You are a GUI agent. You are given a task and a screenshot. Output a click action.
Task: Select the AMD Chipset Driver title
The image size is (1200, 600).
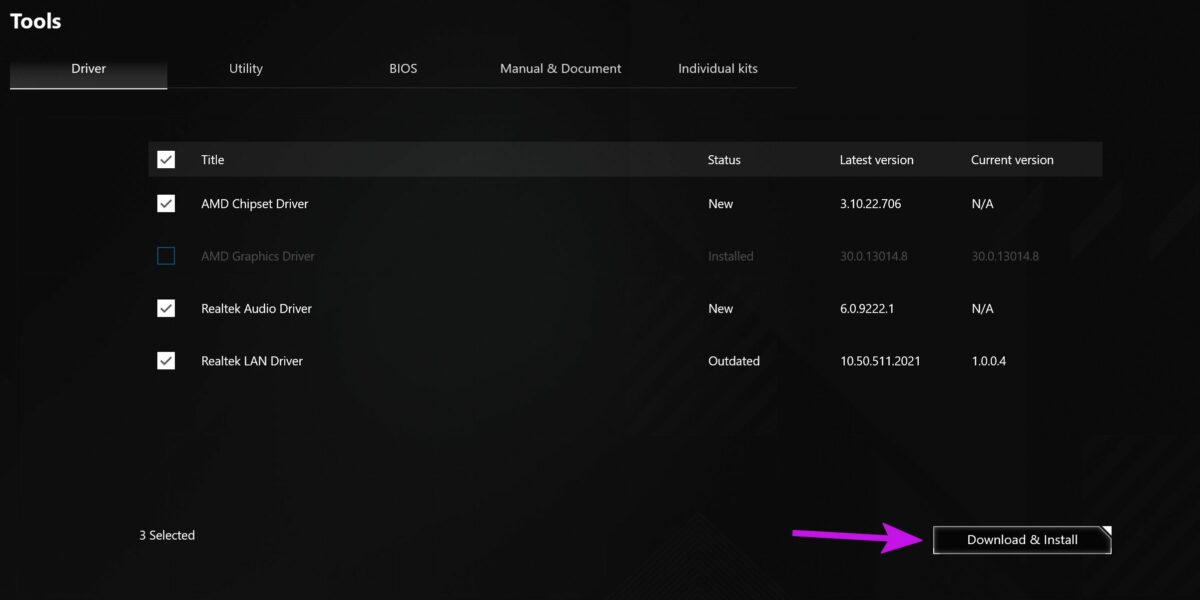click(254, 204)
